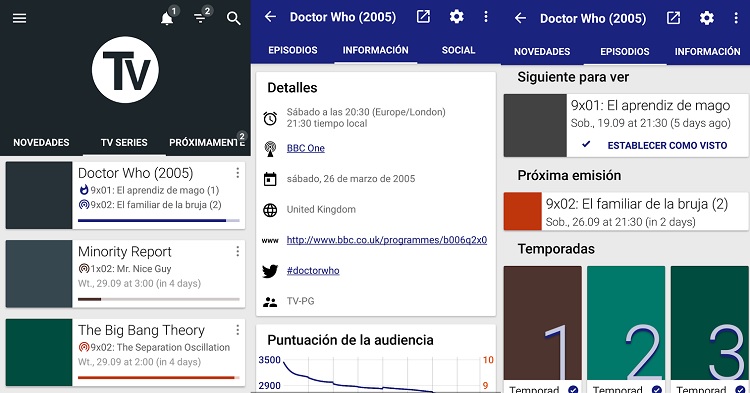Tap checkmark icon next to Establecer como visto
Screen dimensions: 750x393
point(586,144)
